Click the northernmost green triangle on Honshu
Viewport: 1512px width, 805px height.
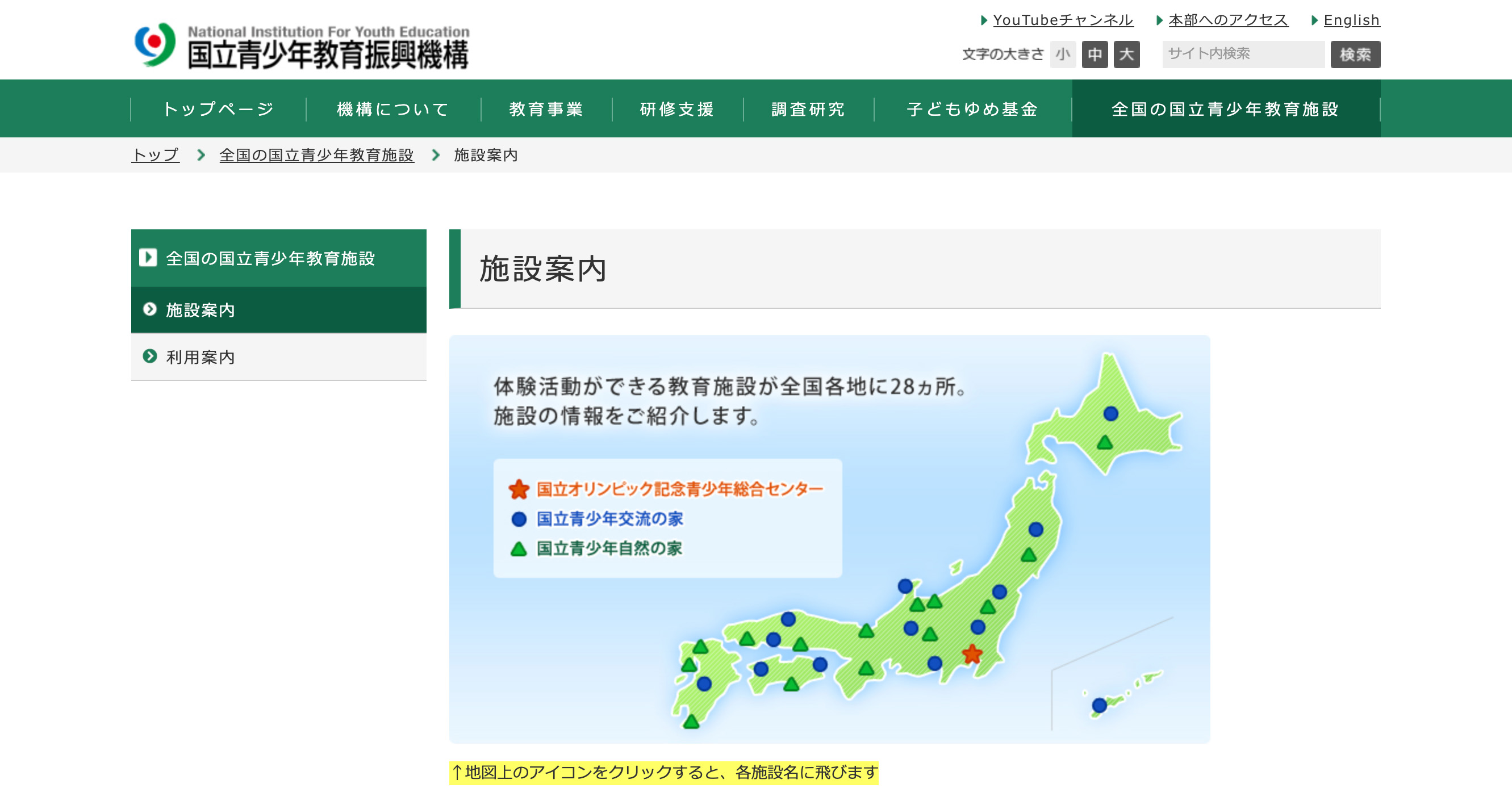[x=1028, y=555]
